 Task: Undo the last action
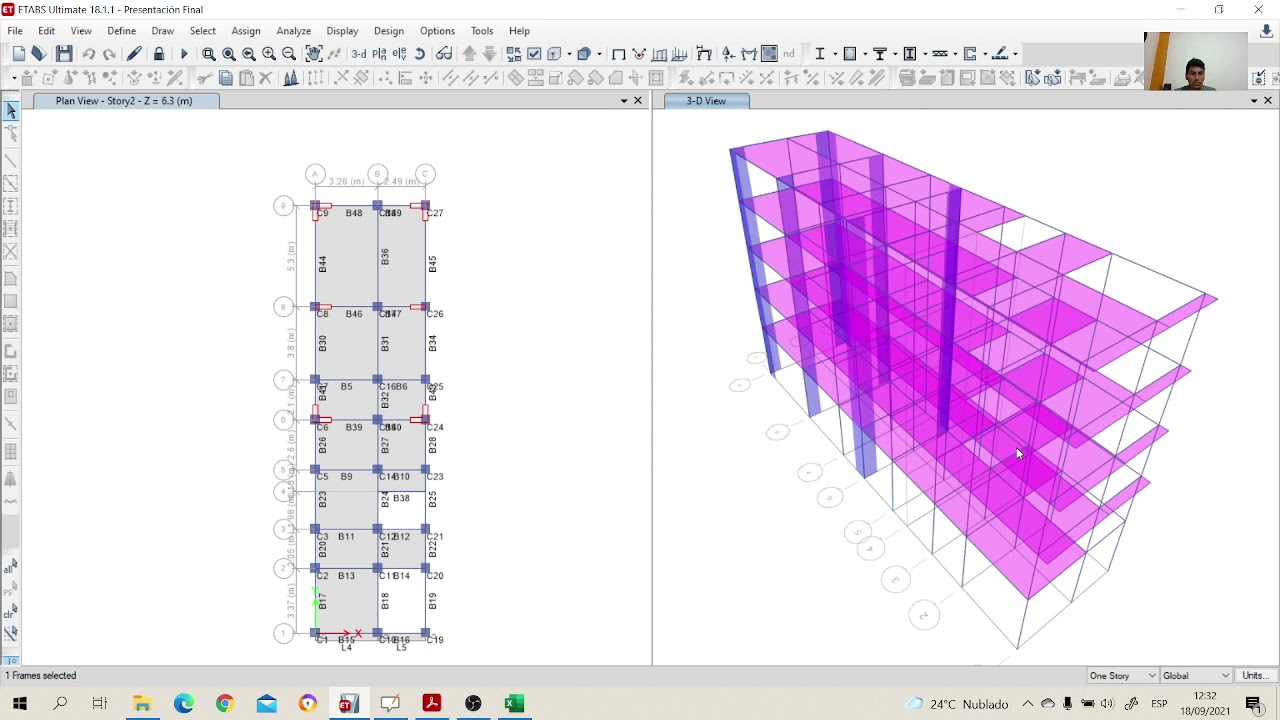pyautogui.click(x=89, y=54)
